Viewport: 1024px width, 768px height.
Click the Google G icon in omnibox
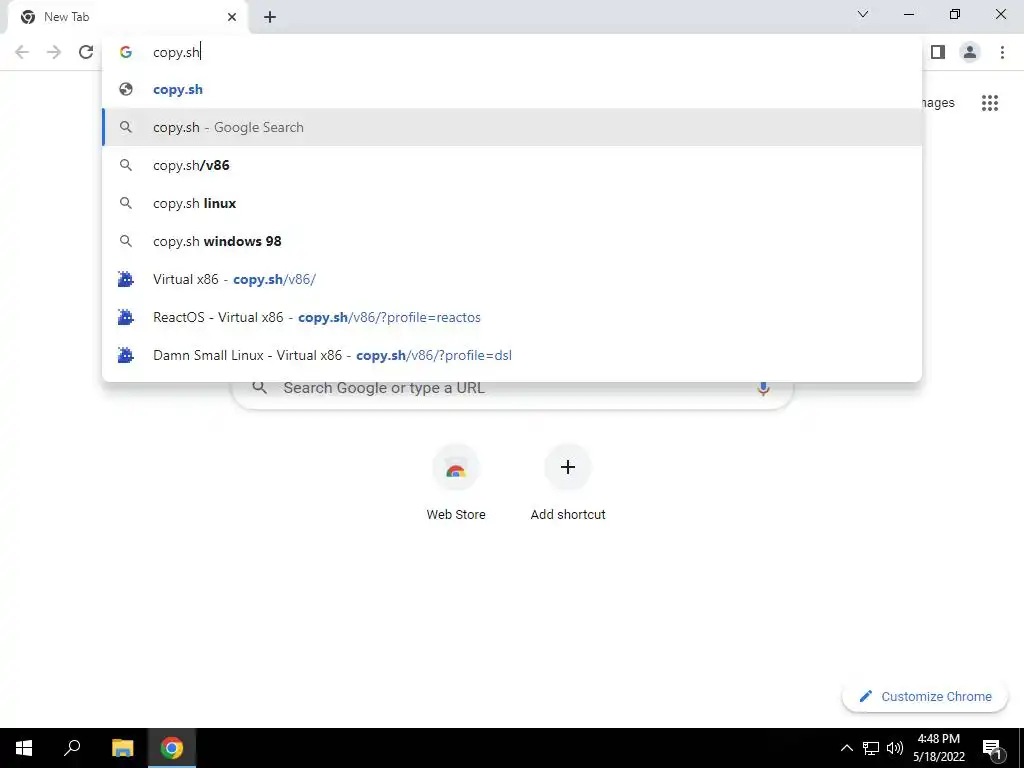[126, 52]
